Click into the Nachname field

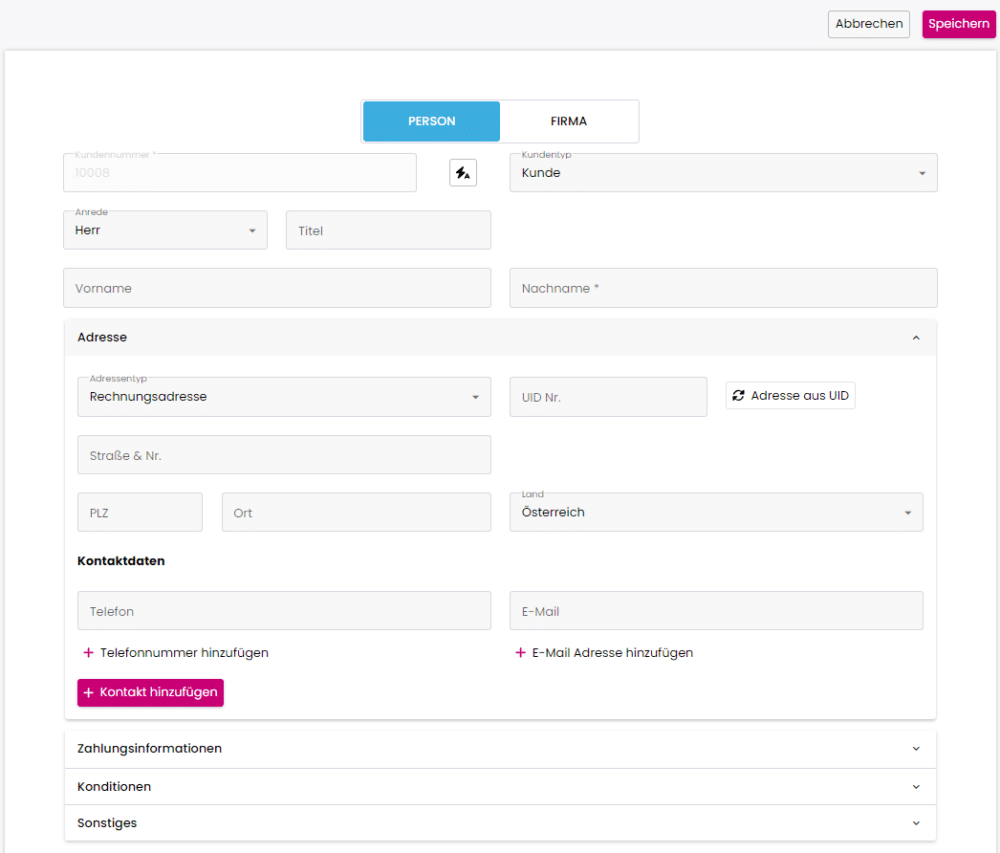(723, 288)
